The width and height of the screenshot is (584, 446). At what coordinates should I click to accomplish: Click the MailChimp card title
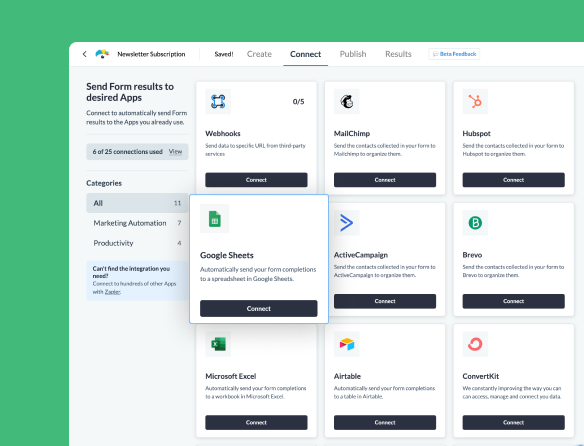click(x=352, y=133)
